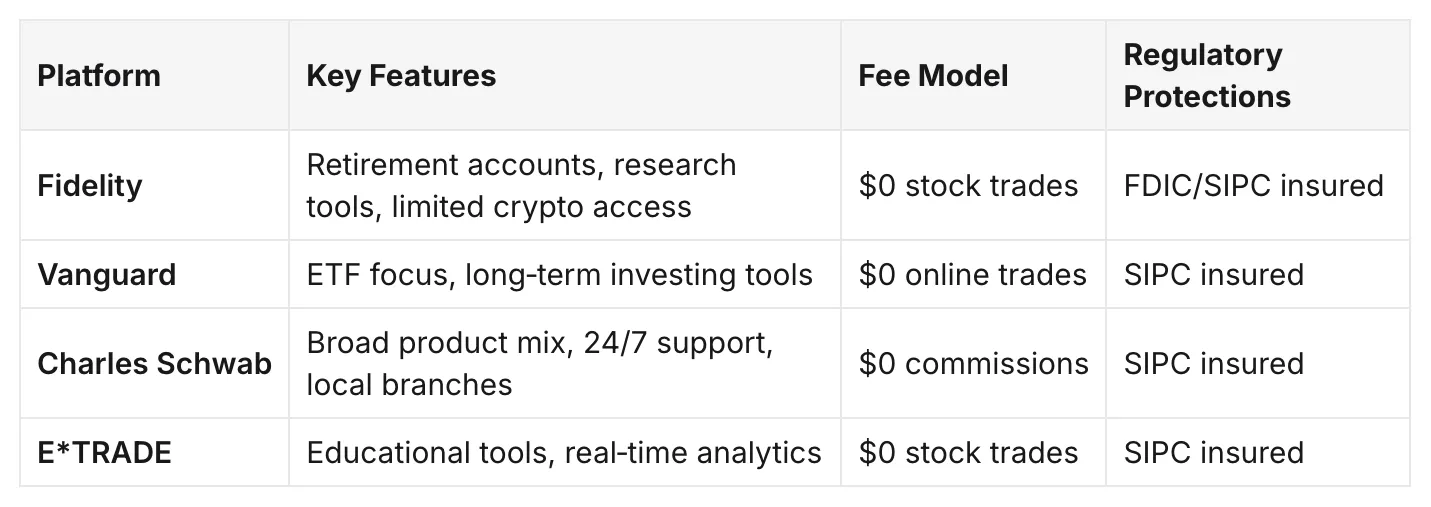Select Vanguard's ETF focus features text
This screenshot has width=1431, height=507.
pyautogui.click(x=560, y=274)
